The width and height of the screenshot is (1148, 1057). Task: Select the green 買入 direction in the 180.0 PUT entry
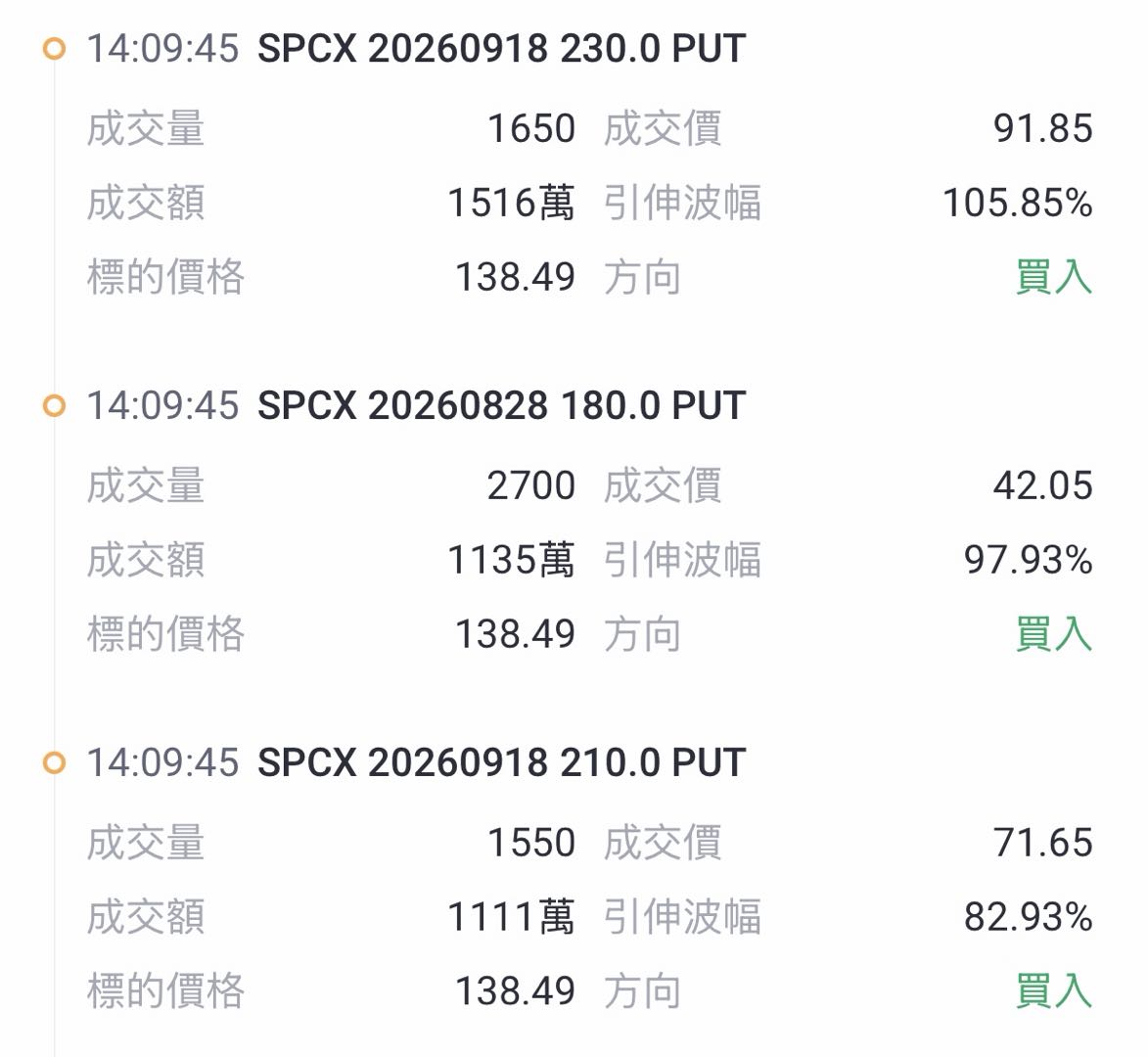1053,634
